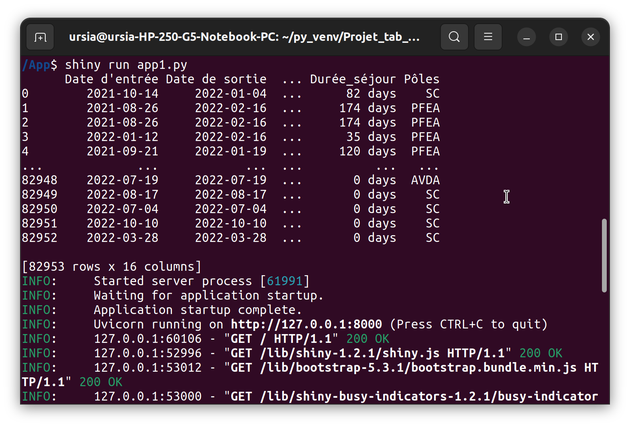Image resolution: width=630 pixels, height=427 pixels.
Task: Click the date 2021-10-14 in row 0
Action: point(123,94)
